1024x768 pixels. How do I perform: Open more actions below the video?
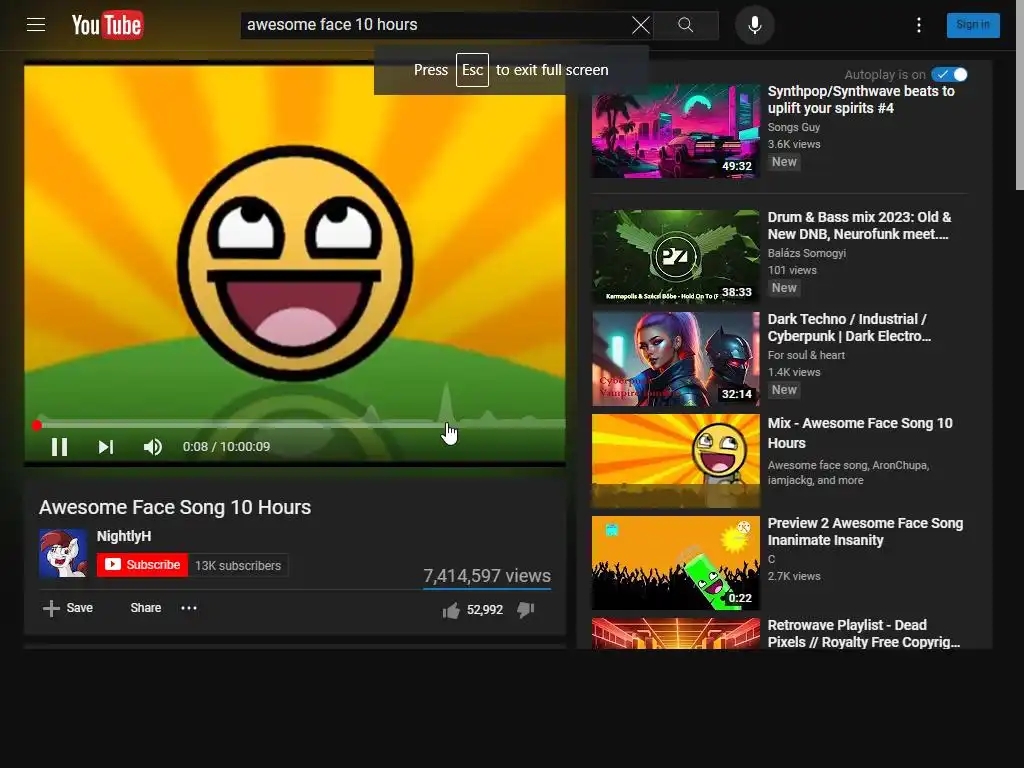189,608
